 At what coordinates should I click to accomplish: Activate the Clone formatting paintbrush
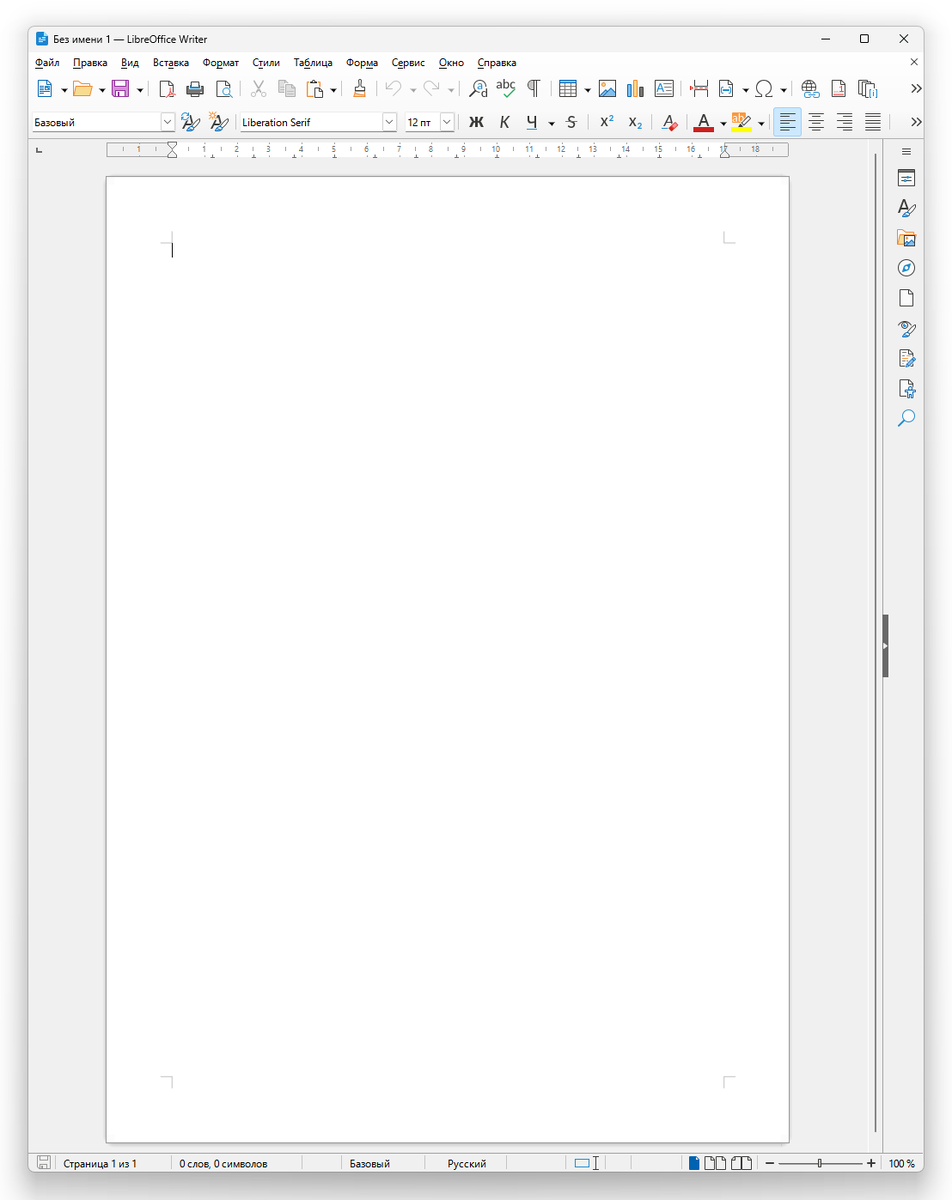360,89
